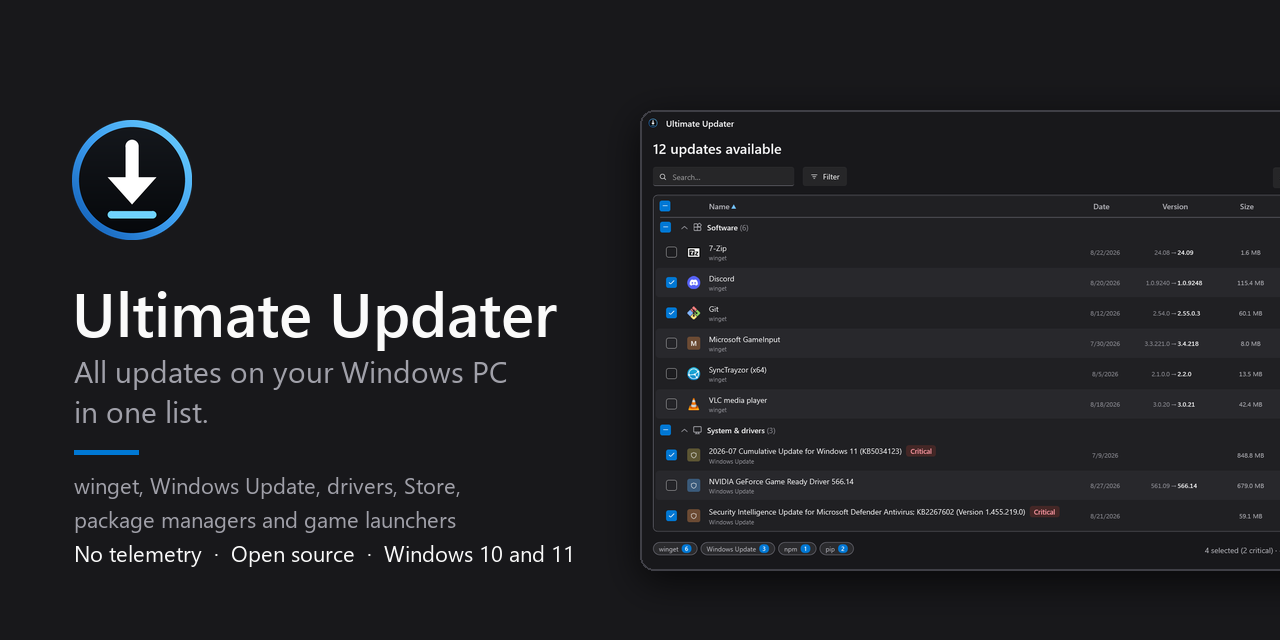The height and width of the screenshot is (640, 1280).
Task: Check the 7-Zip update checkbox
Action: tap(672, 252)
